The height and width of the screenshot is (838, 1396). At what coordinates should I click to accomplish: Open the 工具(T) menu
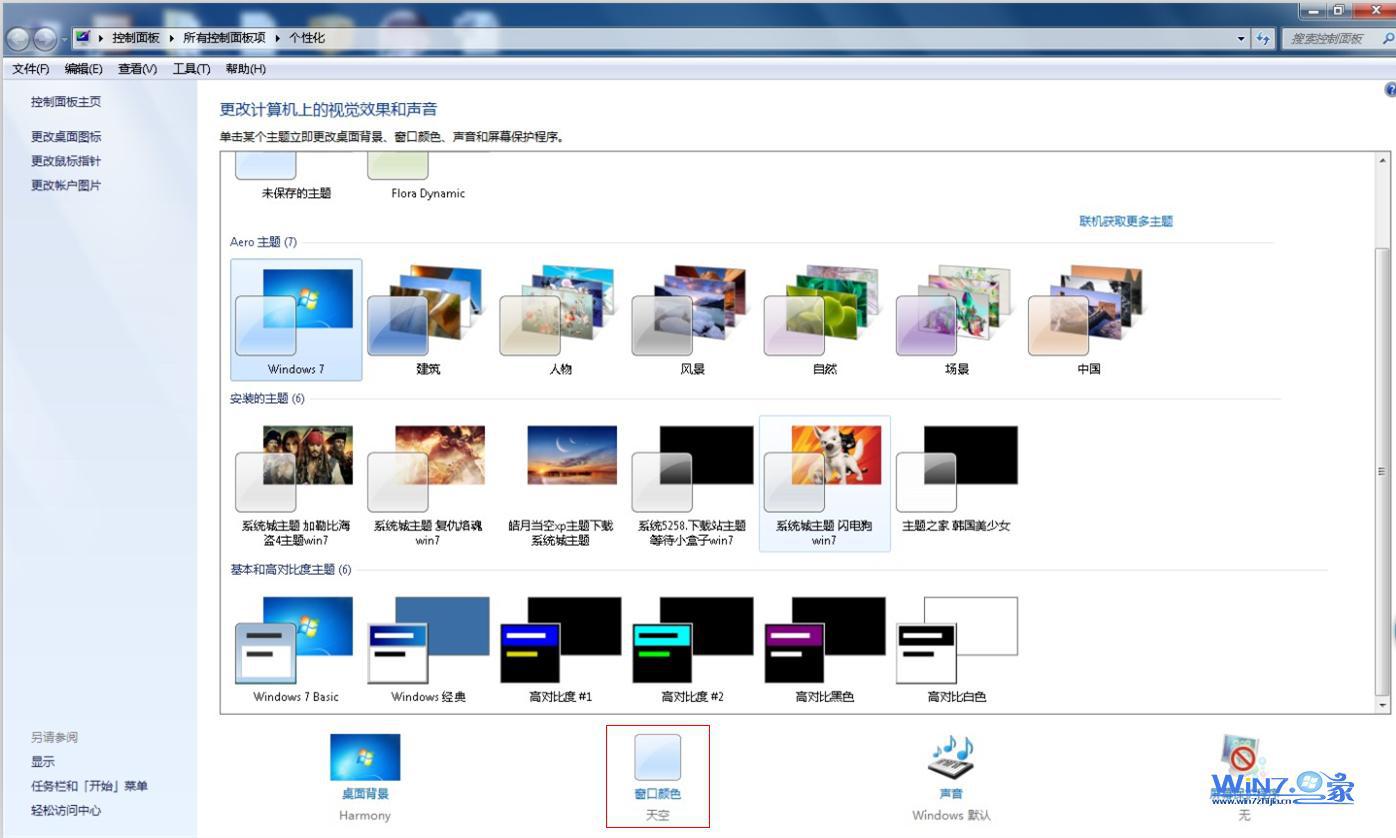click(x=191, y=69)
